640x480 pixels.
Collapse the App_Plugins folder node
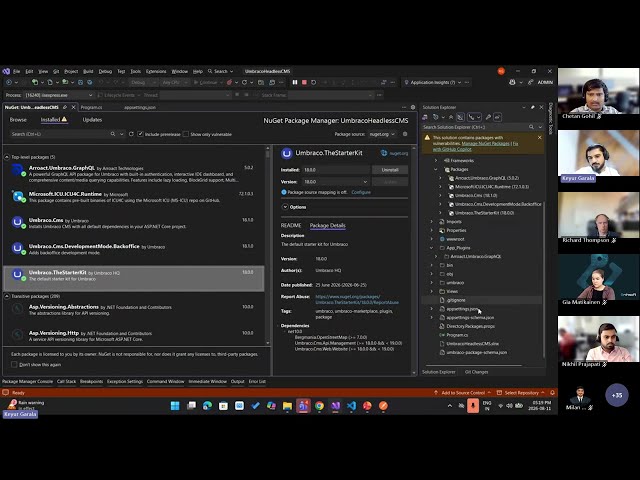pos(431,248)
